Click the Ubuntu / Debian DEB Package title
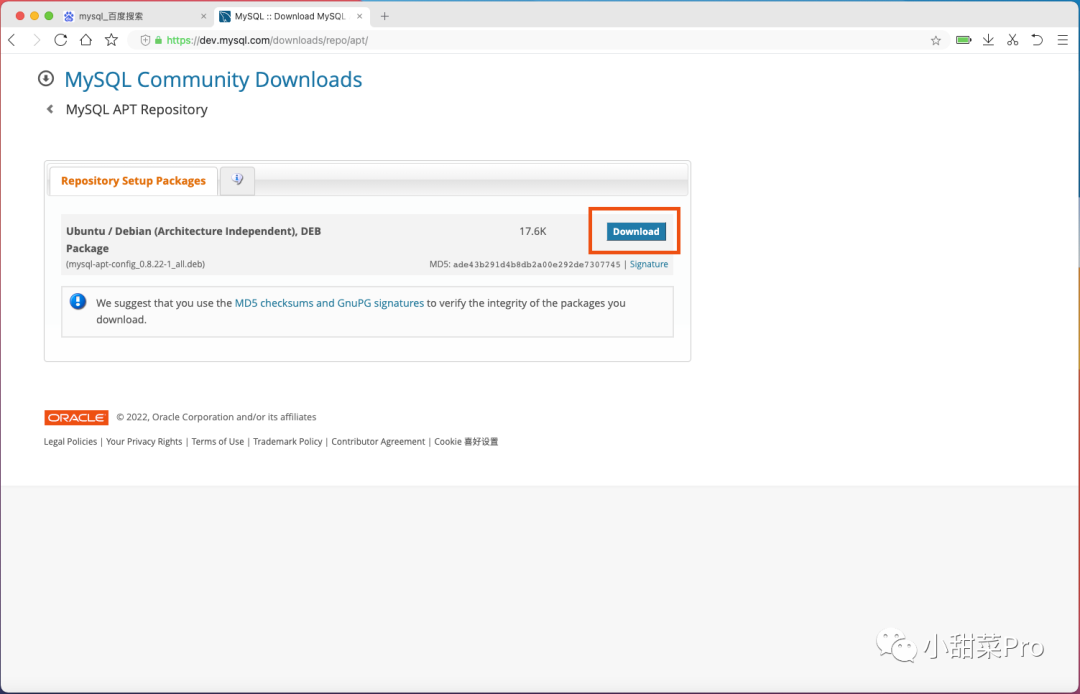1080x694 pixels. [194, 240]
